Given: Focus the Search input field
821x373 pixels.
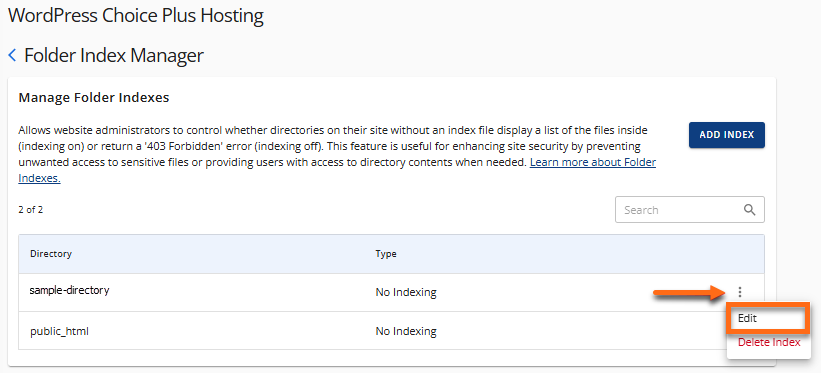Looking at the screenshot, I should point(690,210).
